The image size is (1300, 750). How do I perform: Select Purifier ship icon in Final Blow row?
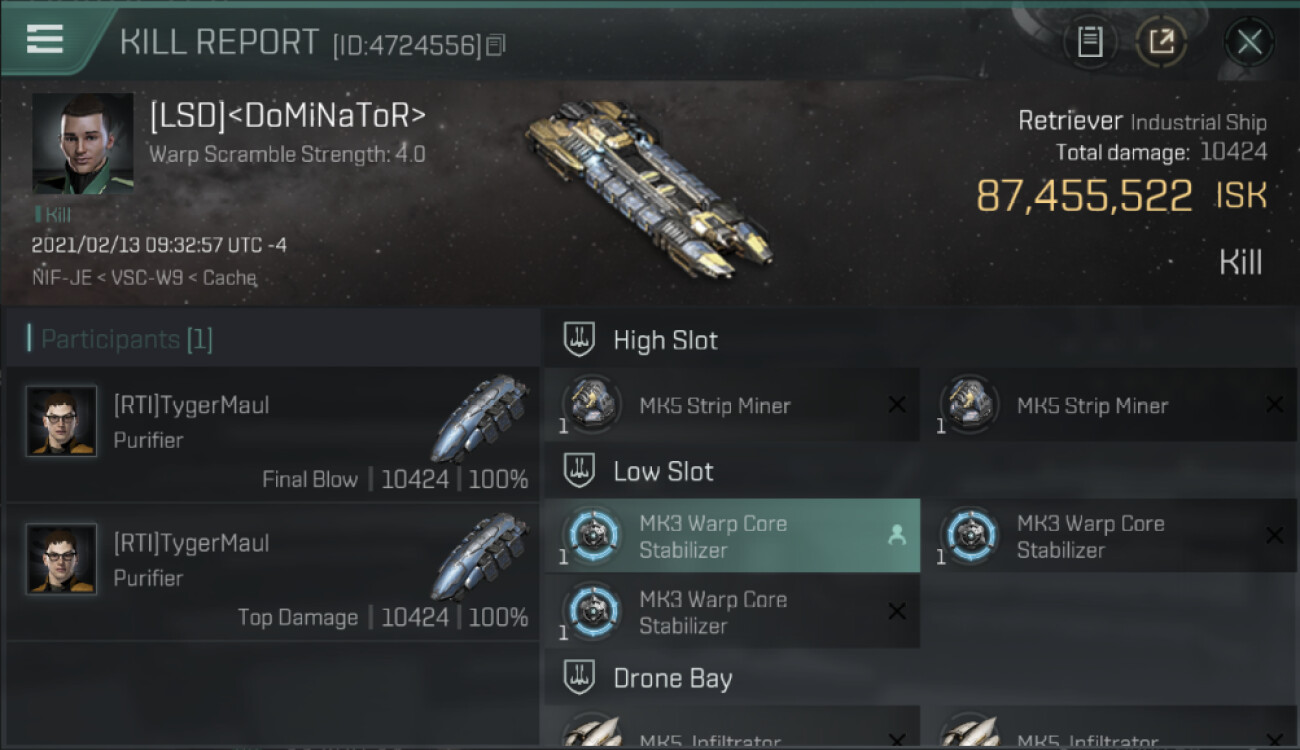click(481, 418)
